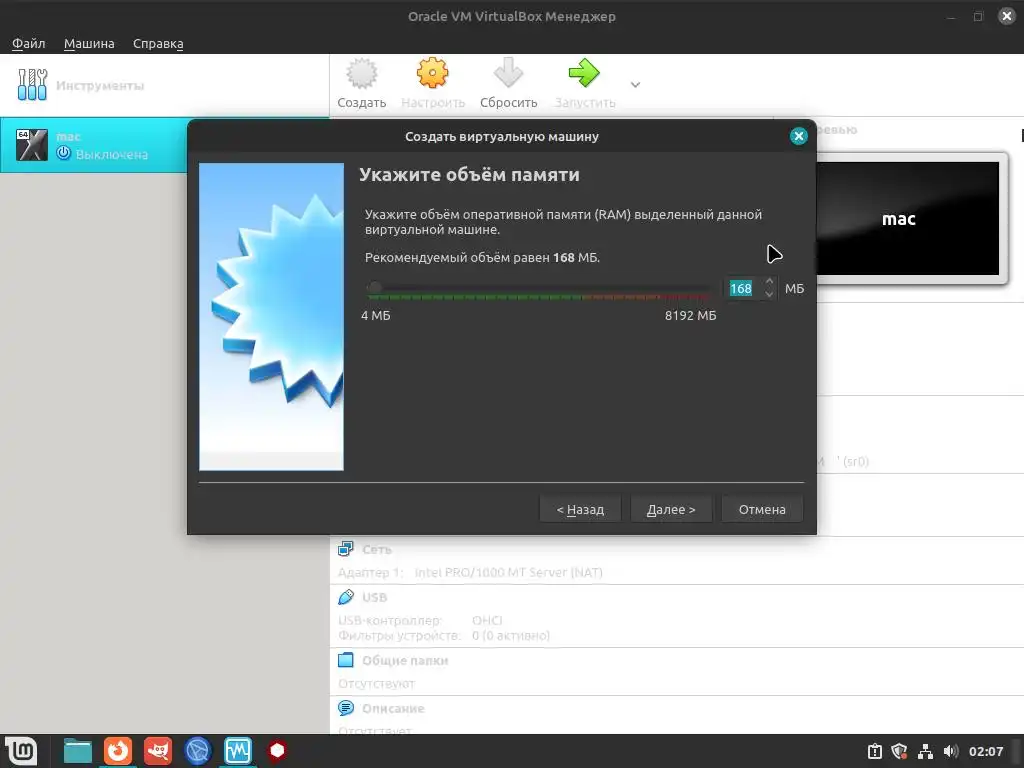This screenshot has height=768, width=1024.
Task: Launch Firefox from the taskbar
Action: tap(118, 751)
